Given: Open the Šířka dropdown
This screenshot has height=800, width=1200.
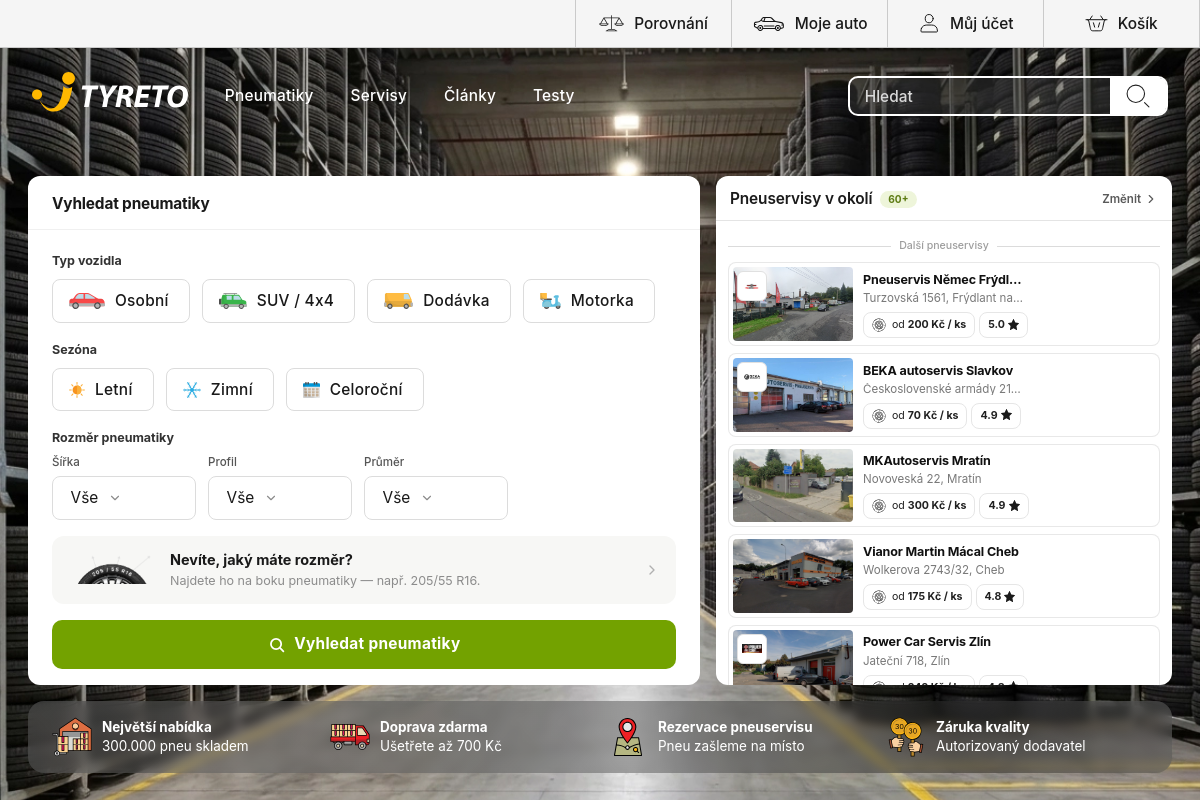Looking at the screenshot, I should pyautogui.click(x=124, y=498).
